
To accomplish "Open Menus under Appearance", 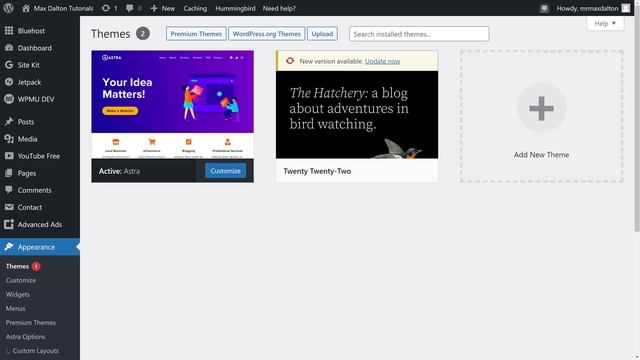I will pos(16,309).
